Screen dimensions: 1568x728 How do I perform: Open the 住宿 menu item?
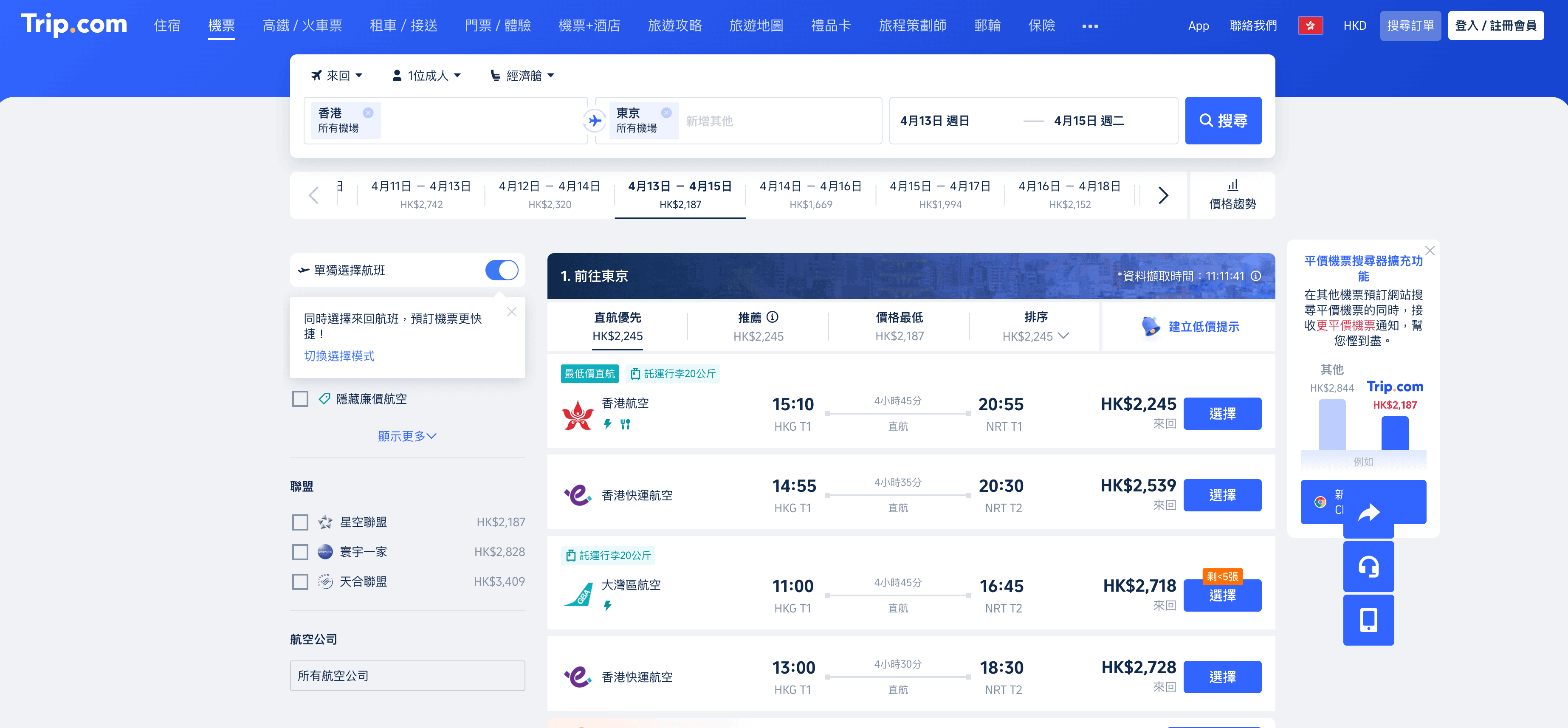click(x=167, y=25)
